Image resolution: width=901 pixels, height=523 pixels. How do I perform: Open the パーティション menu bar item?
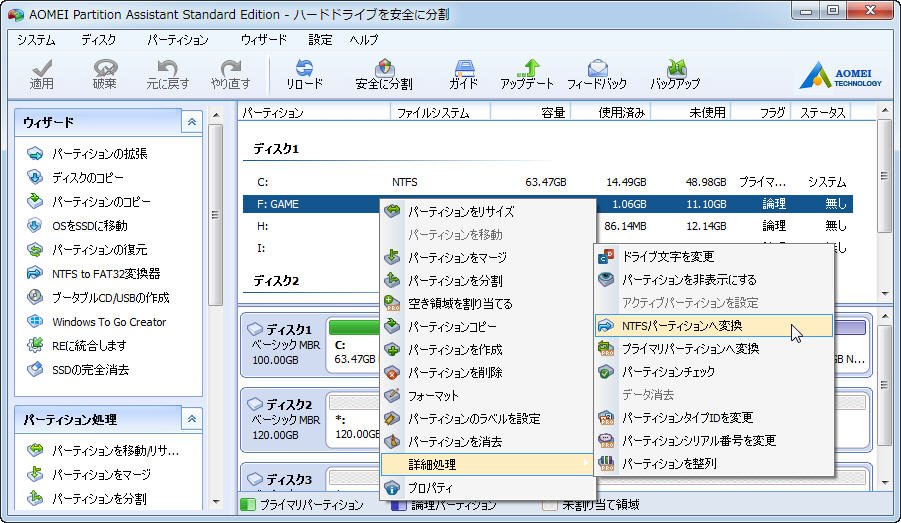(x=178, y=40)
